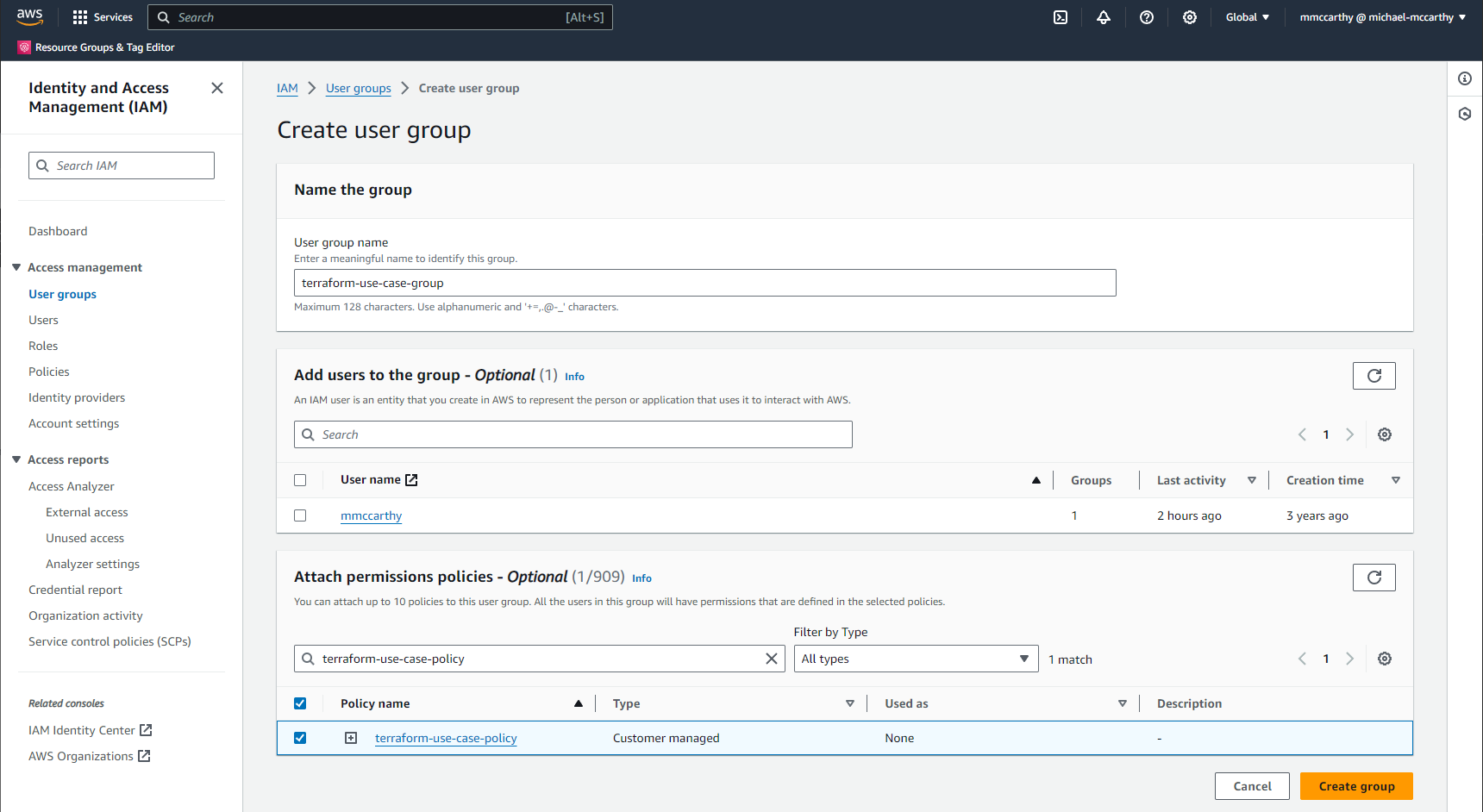Image resolution: width=1483 pixels, height=812 pixels.
Task: Open Dashboard in the sidebar
Action: point(58,231)
